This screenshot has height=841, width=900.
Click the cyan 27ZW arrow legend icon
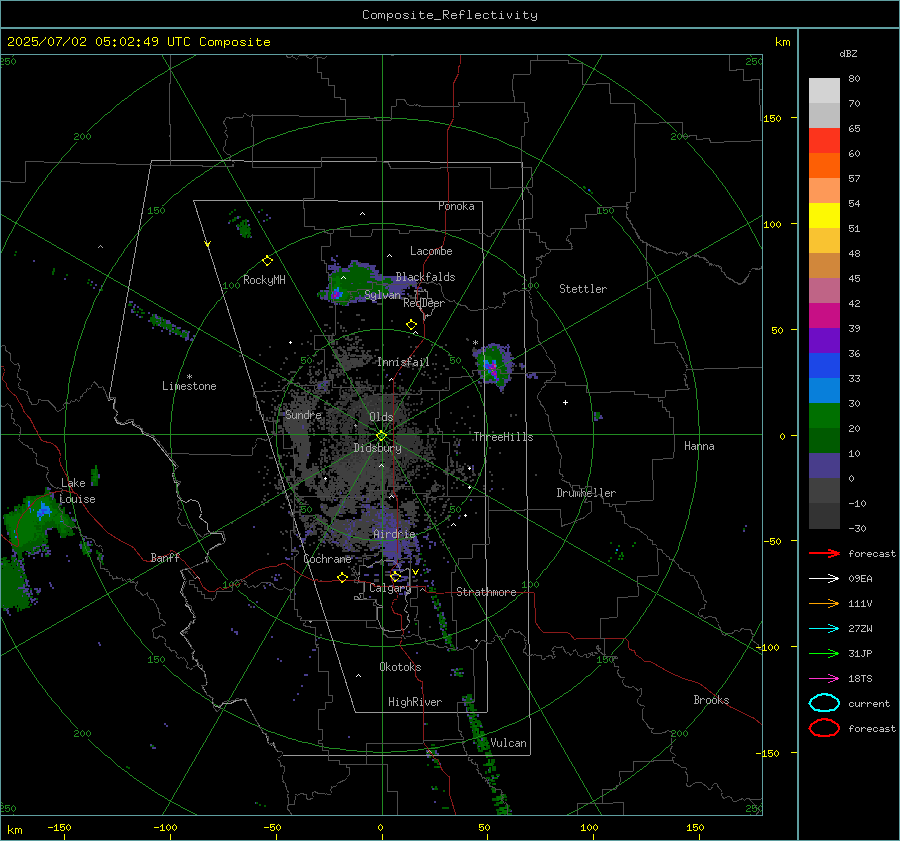click(824, 629)
